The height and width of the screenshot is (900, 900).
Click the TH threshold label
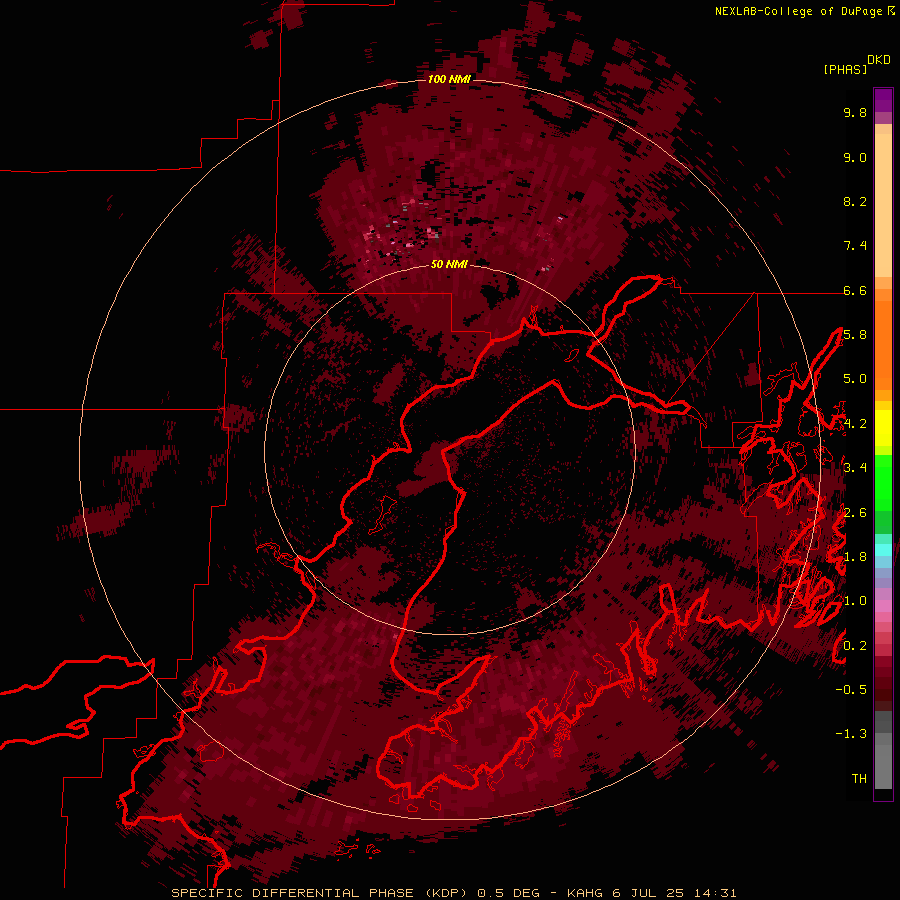859,779
